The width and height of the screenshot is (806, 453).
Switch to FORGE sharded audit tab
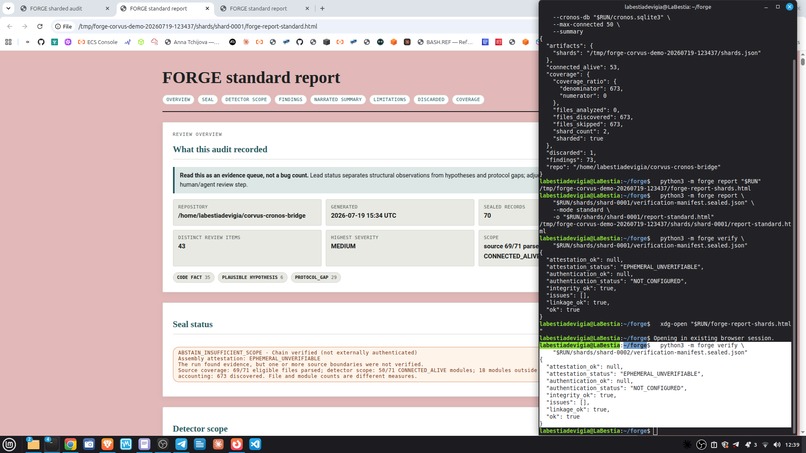click(x=65, y=8)
